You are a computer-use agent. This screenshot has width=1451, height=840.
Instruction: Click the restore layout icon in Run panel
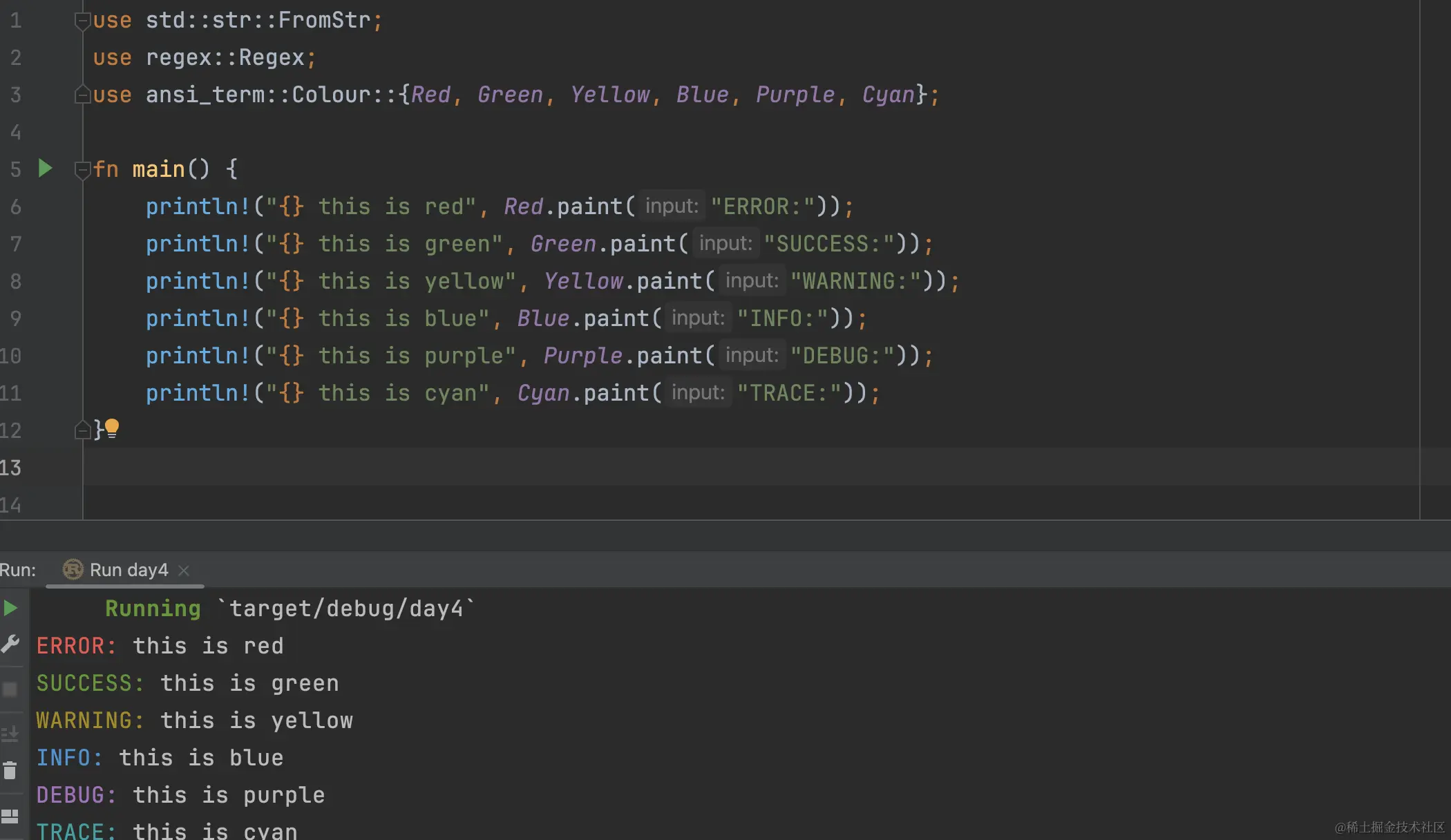coord(10,816)
